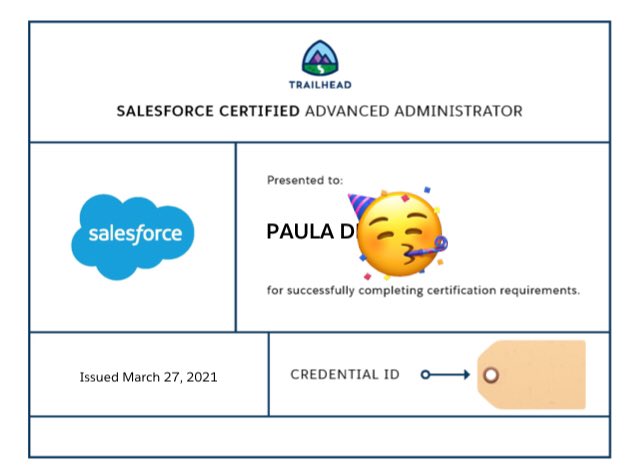The image size is (640, 471).
Task: Click the 'Presented to:' label
Action: (305, 180)
